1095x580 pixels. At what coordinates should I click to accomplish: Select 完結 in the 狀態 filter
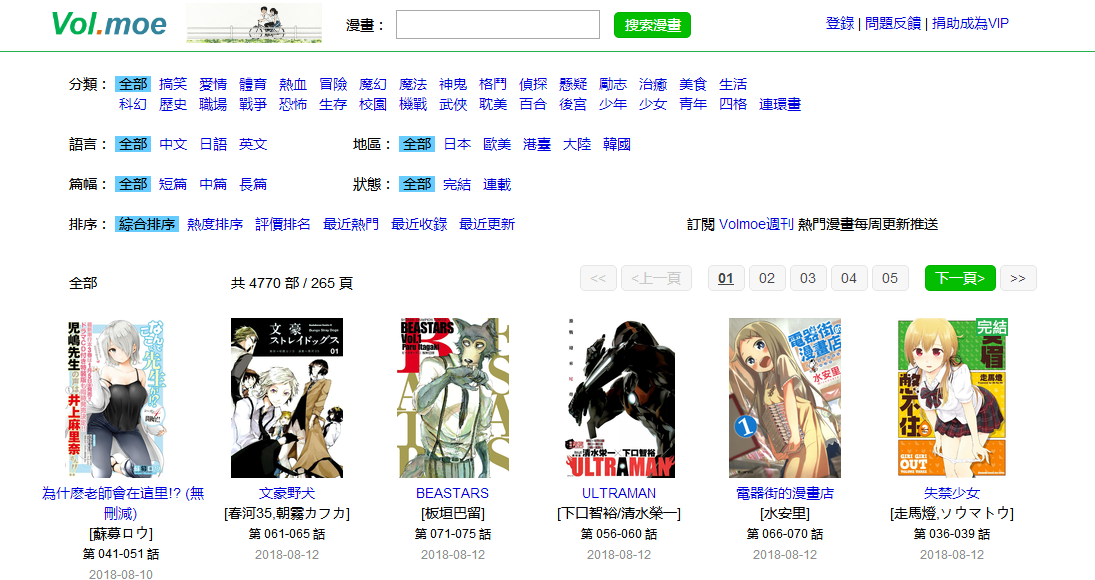pyautogui.click(x=457, y=184)
